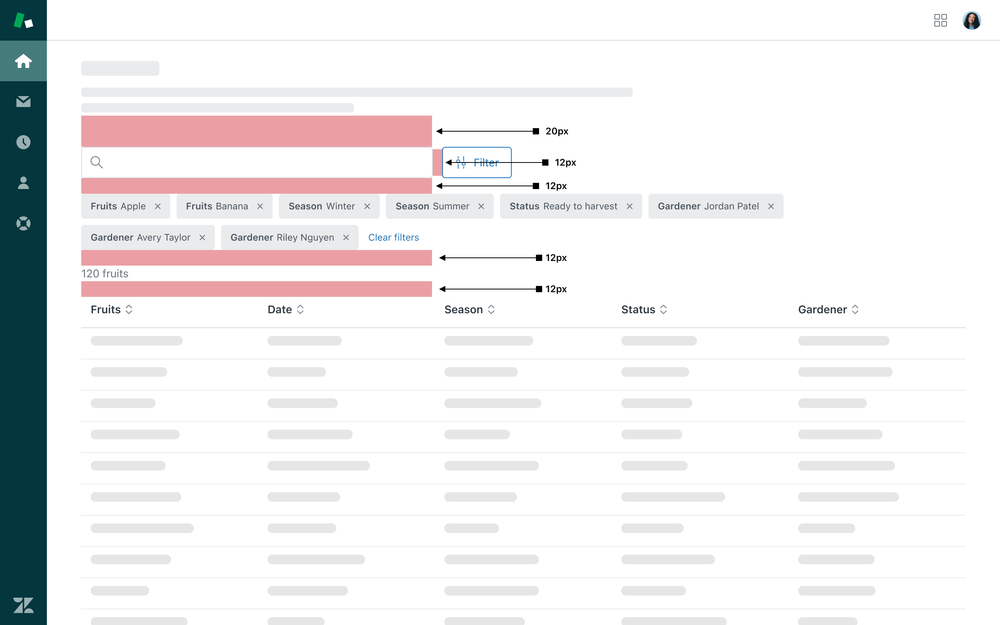The width and height of the screenshot is (1000, 625).
Task: Toggle sorting on the Gardener column
Action: pyautogui.click(x=852, y=309)
